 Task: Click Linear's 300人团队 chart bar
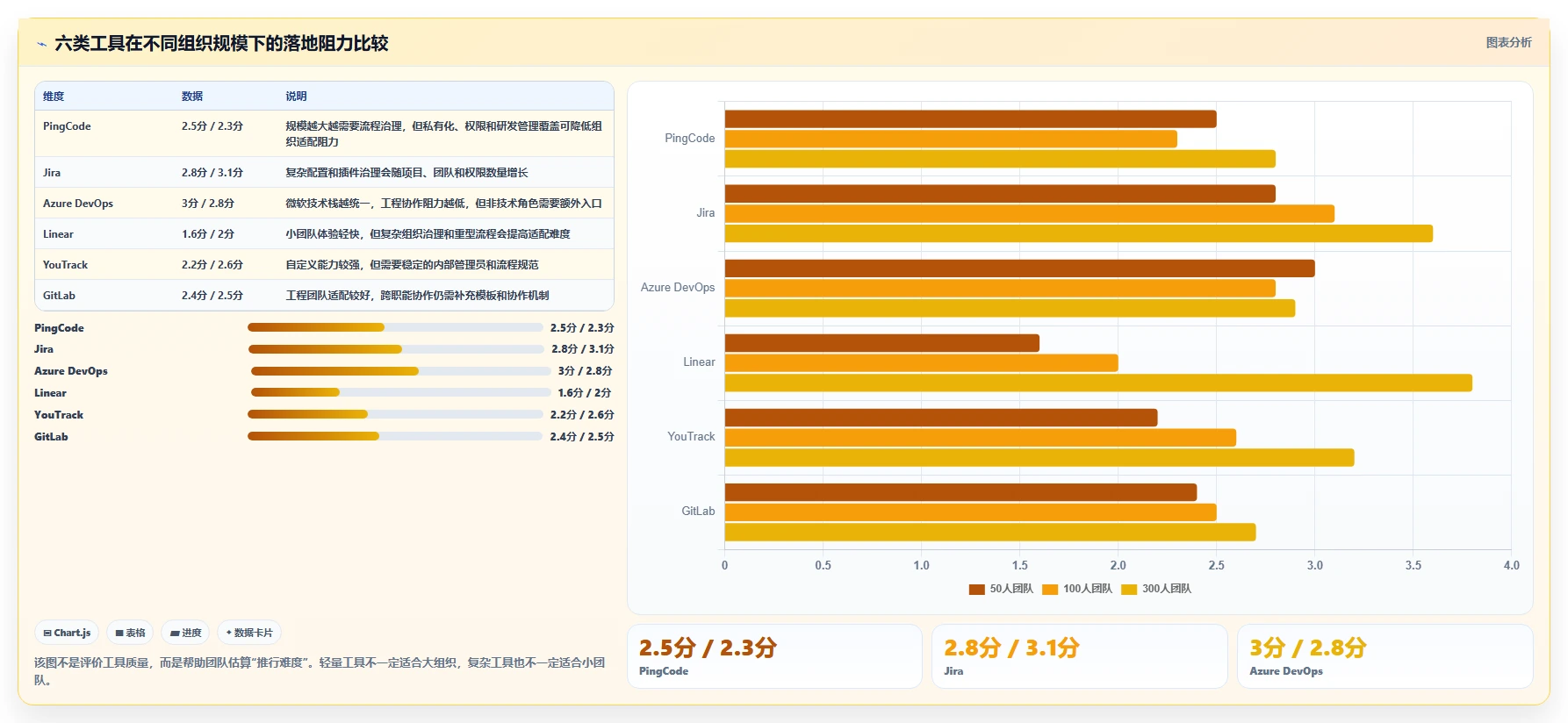pos(1098,383)
